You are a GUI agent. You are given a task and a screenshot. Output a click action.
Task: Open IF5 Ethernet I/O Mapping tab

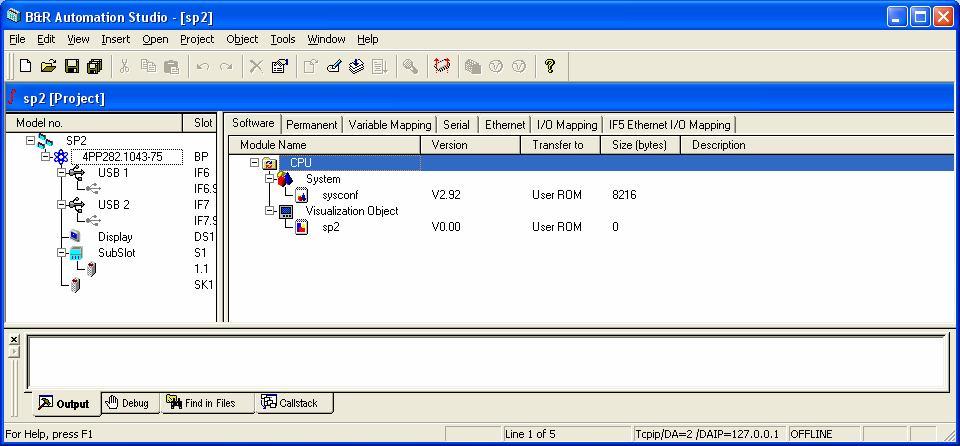669,125
